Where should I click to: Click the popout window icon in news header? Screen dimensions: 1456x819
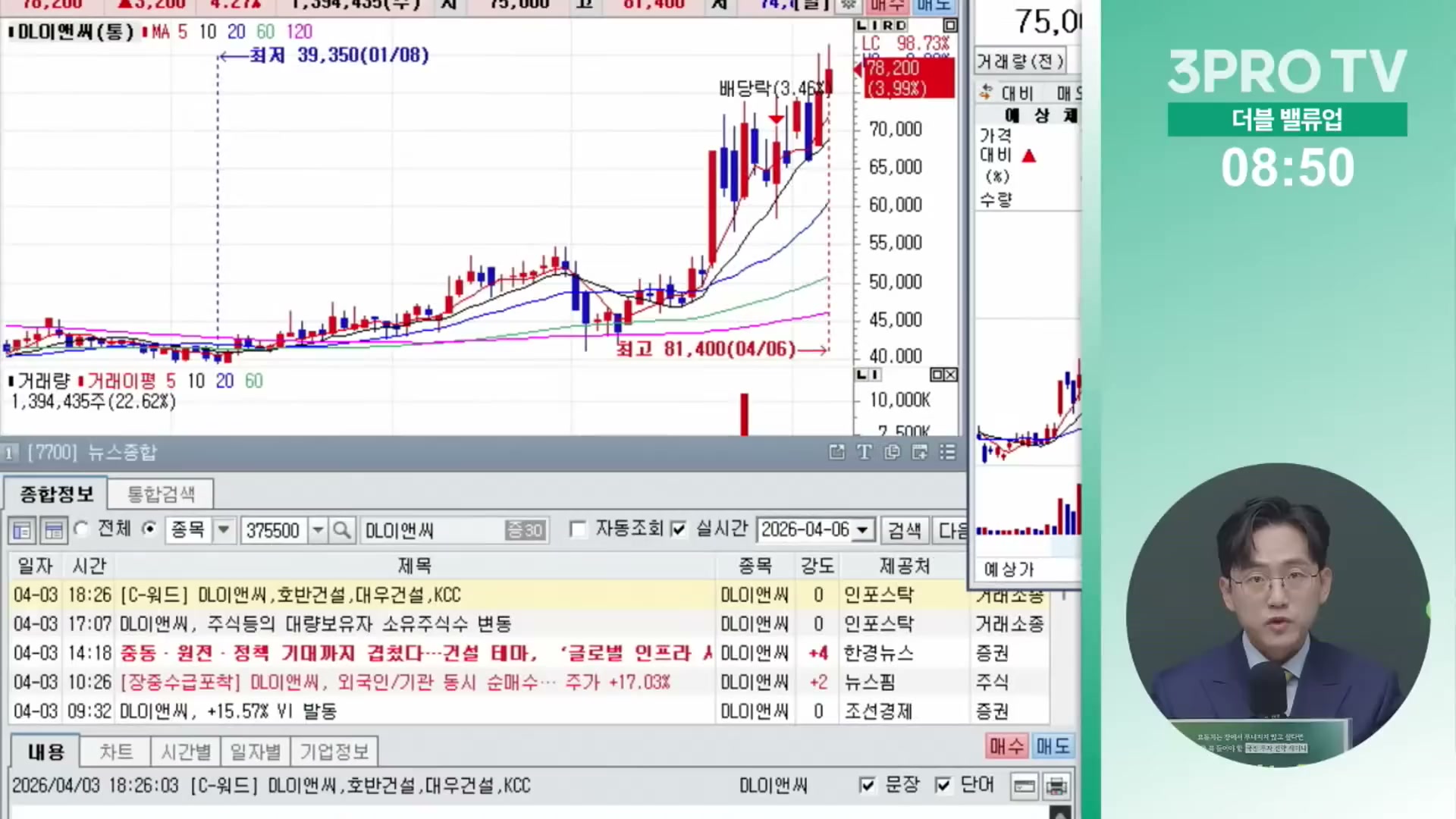tap(836, 453)
